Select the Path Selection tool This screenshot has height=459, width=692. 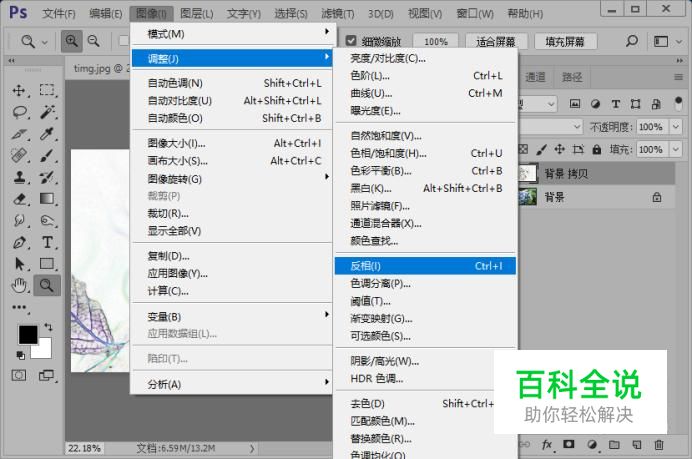click(x=19, y=263)
